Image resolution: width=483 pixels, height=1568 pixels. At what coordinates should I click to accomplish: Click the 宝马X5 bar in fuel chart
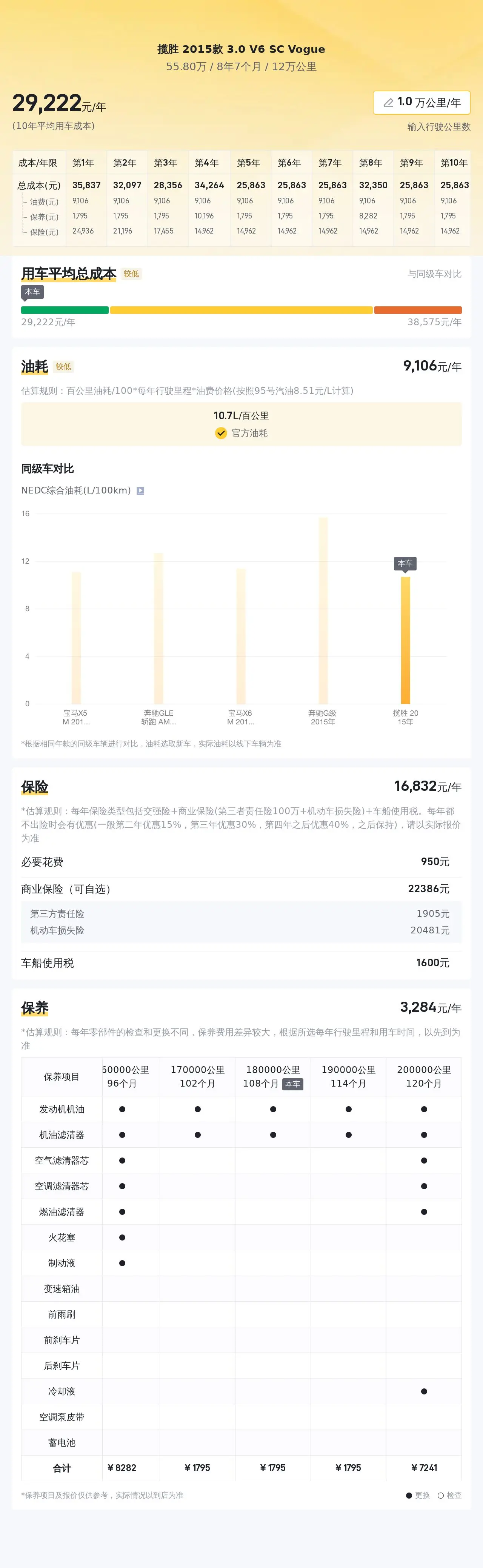click(x=76, y=638)
